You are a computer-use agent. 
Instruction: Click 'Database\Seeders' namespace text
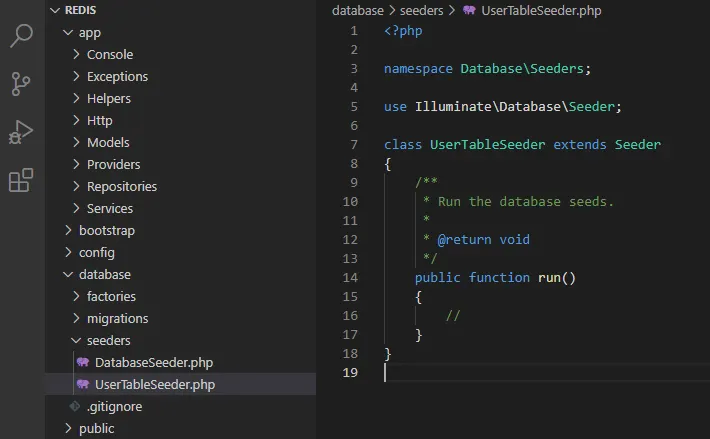[522, 69]
